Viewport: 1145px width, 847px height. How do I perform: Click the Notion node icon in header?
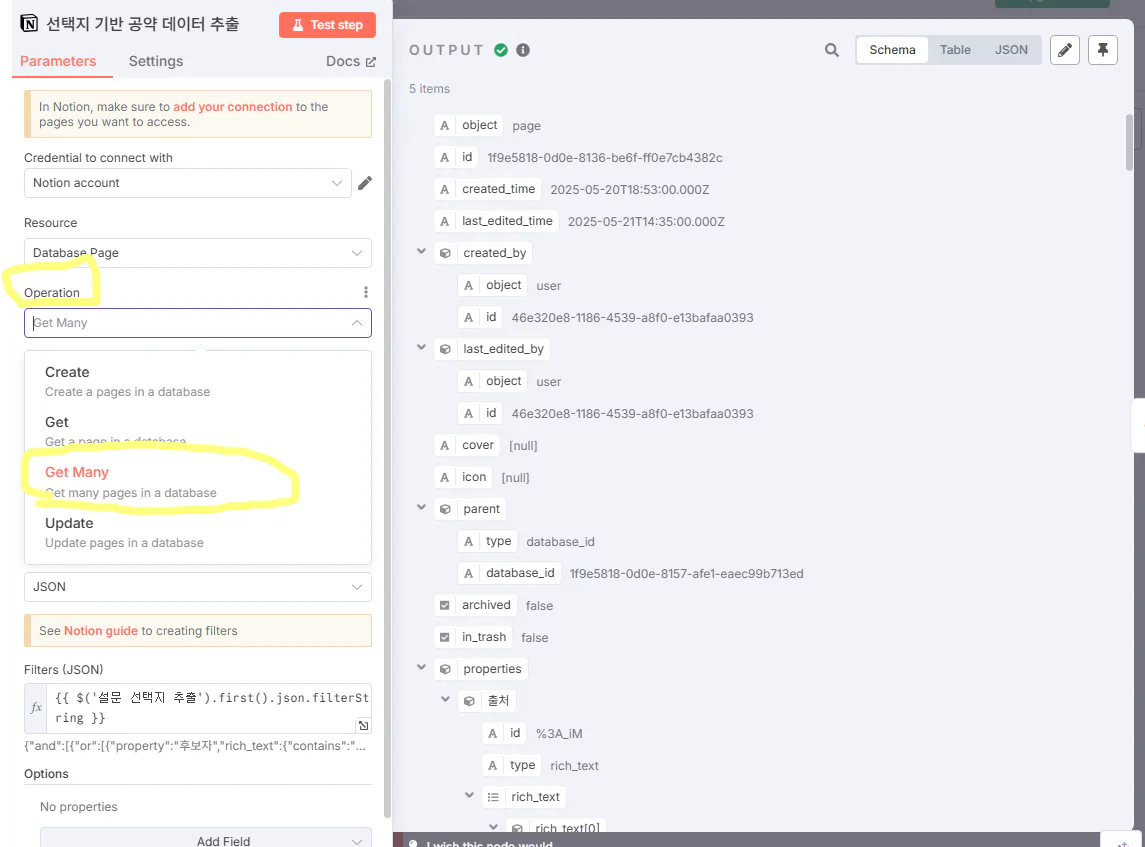pos(27,22)
